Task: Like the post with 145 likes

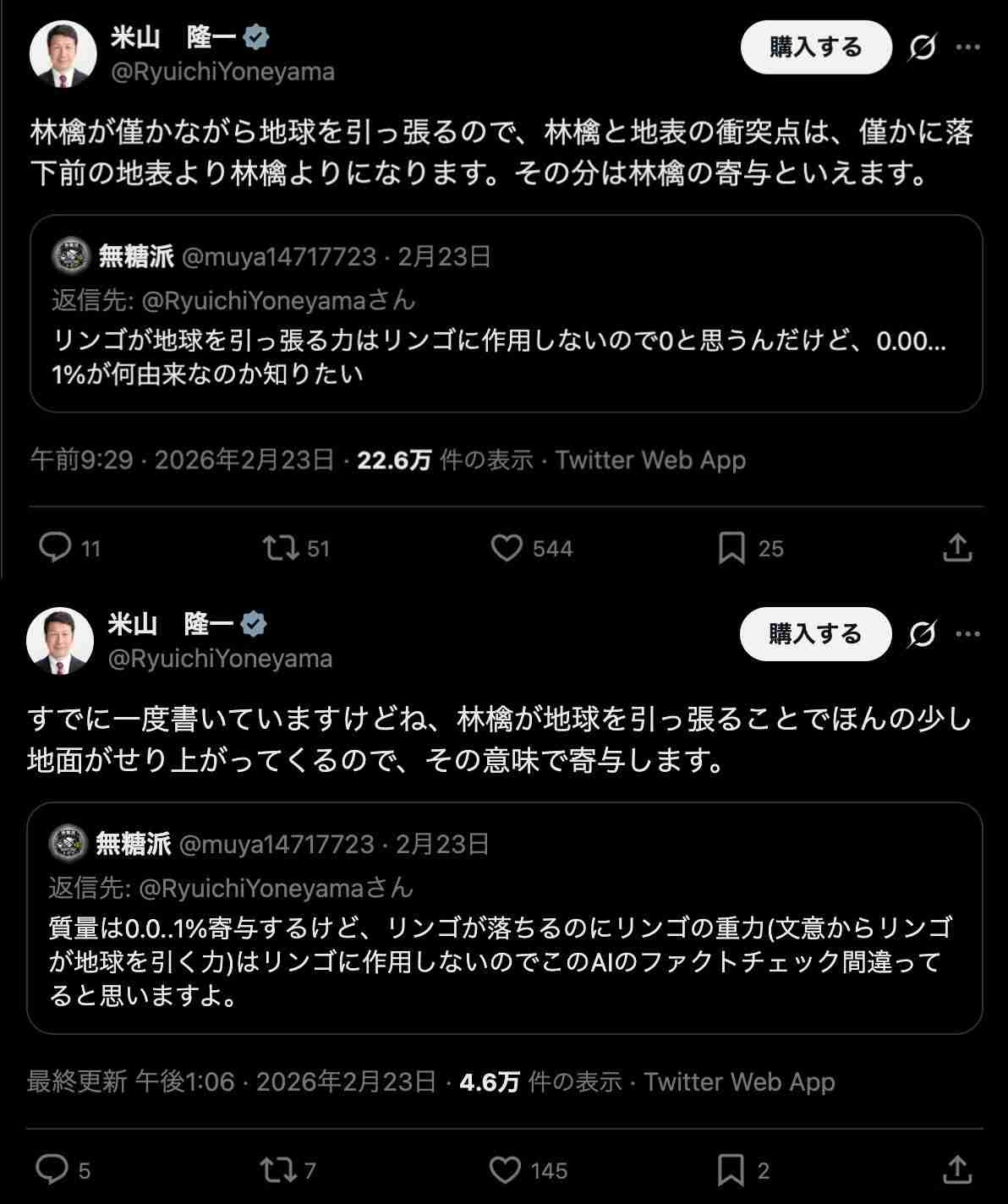Action: coord(506,1170)
